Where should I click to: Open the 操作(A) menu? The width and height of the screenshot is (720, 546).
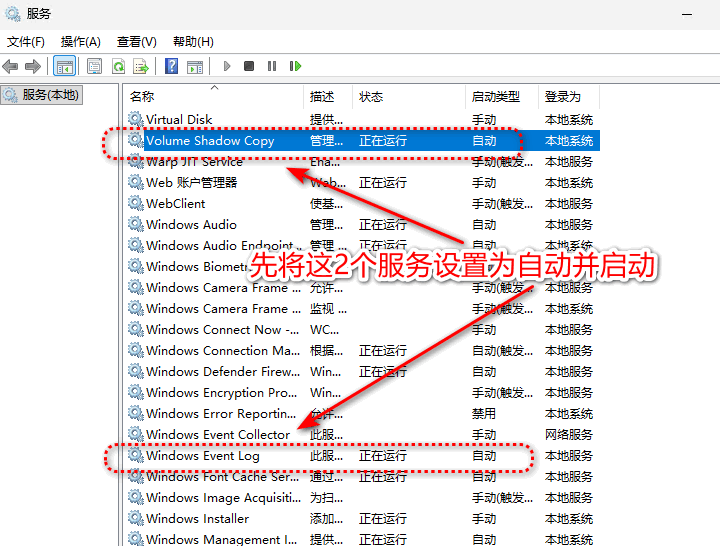tap(81, 42)
